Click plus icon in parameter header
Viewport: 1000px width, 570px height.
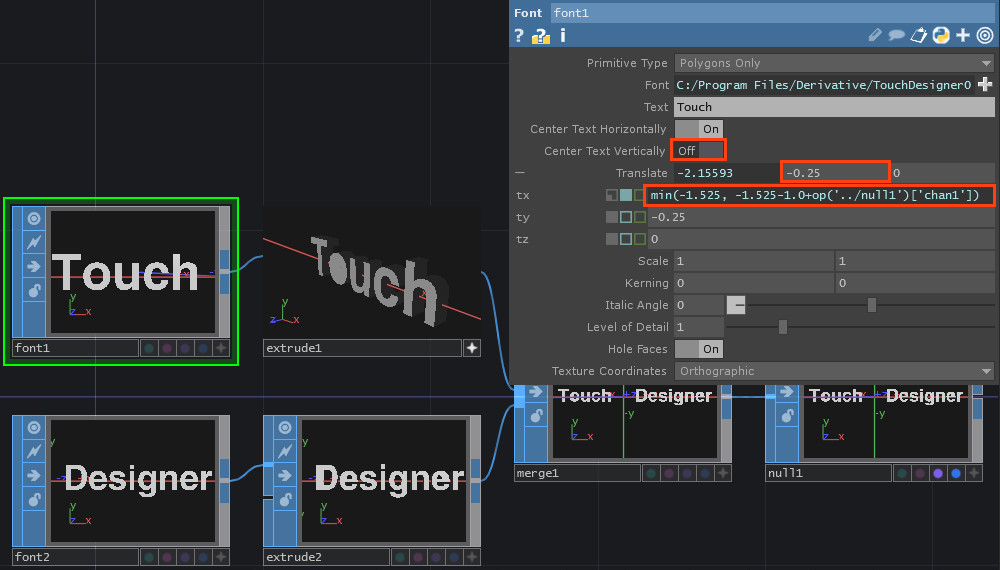[x=963, y=36]
